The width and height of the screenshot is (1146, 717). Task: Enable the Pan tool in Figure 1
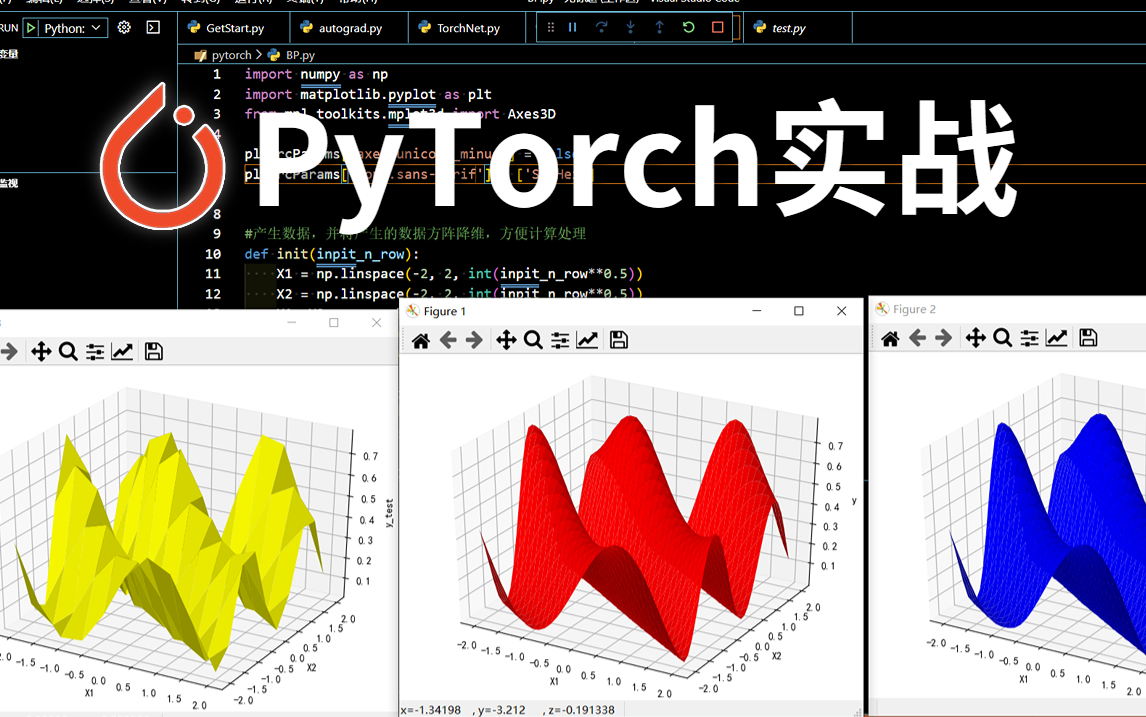(506, 340)
